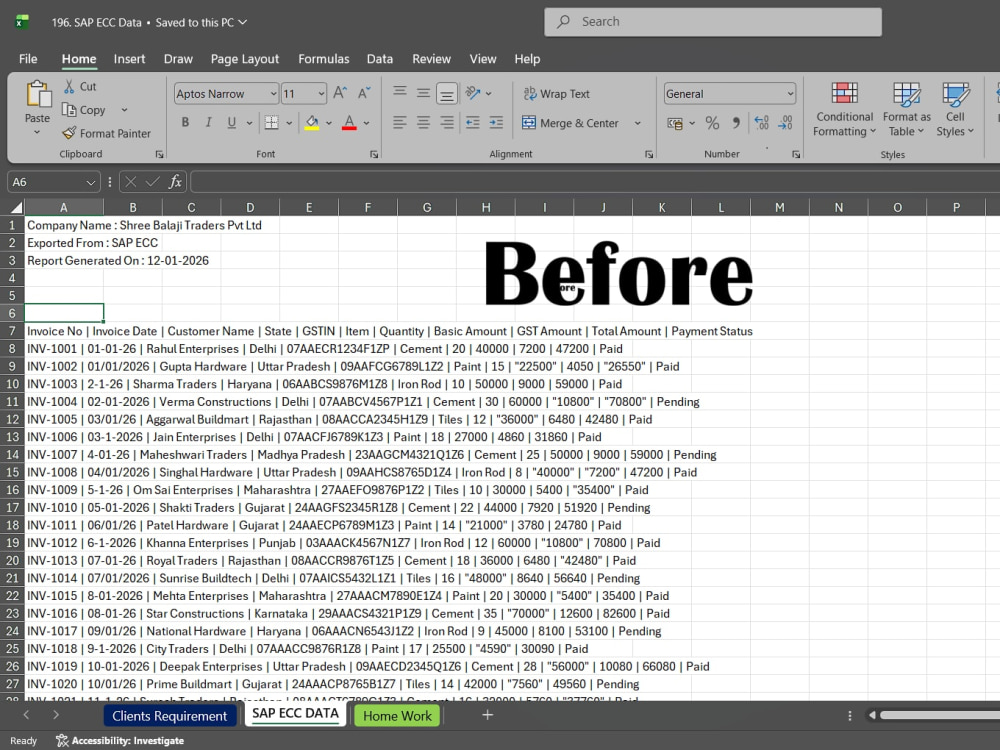Open Font settings dialog launcher
Viewport: 1000px width, 750px height.
pos(374,154)
